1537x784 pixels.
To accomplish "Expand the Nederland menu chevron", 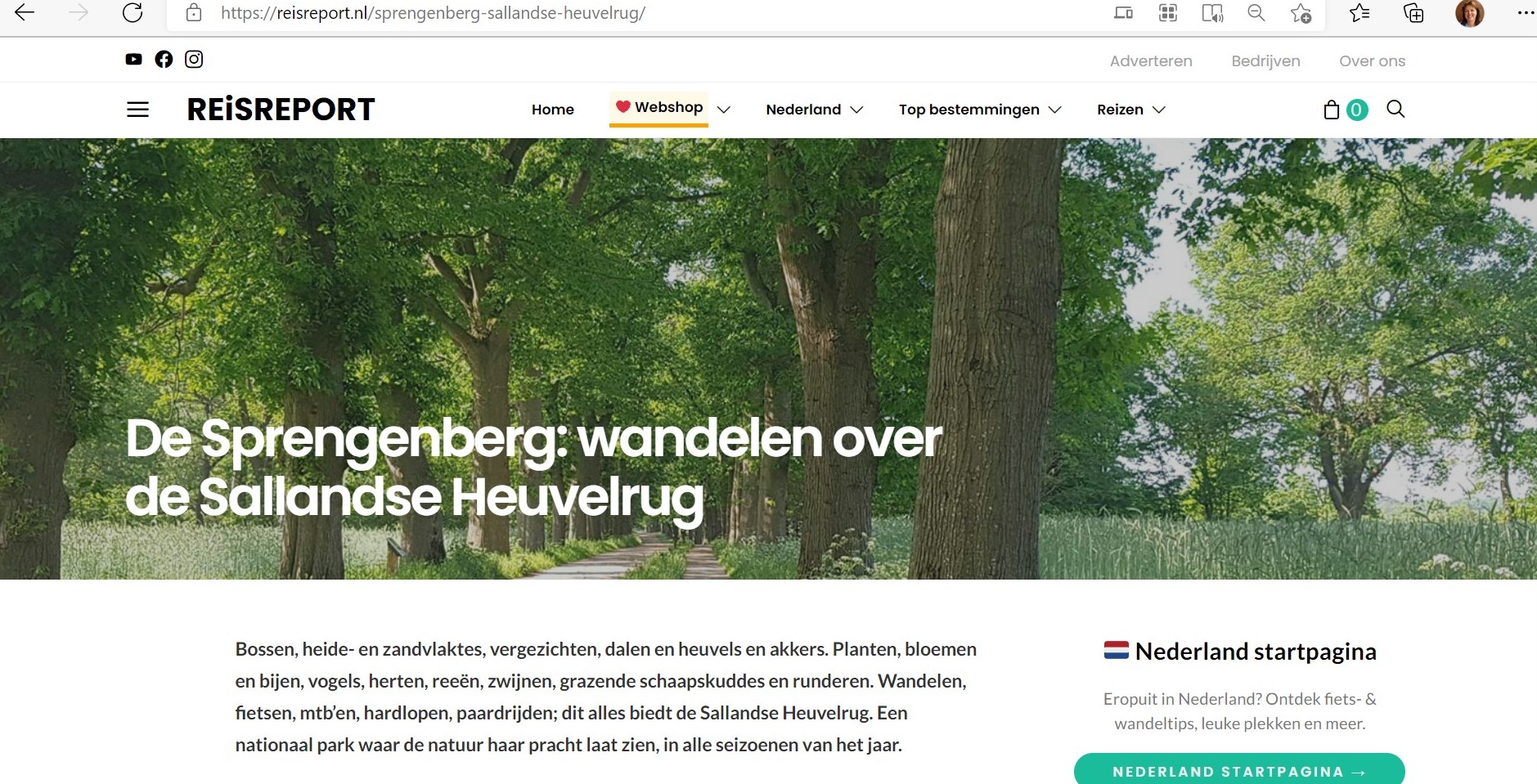I will pyautogui.click(x=856, y=110).
